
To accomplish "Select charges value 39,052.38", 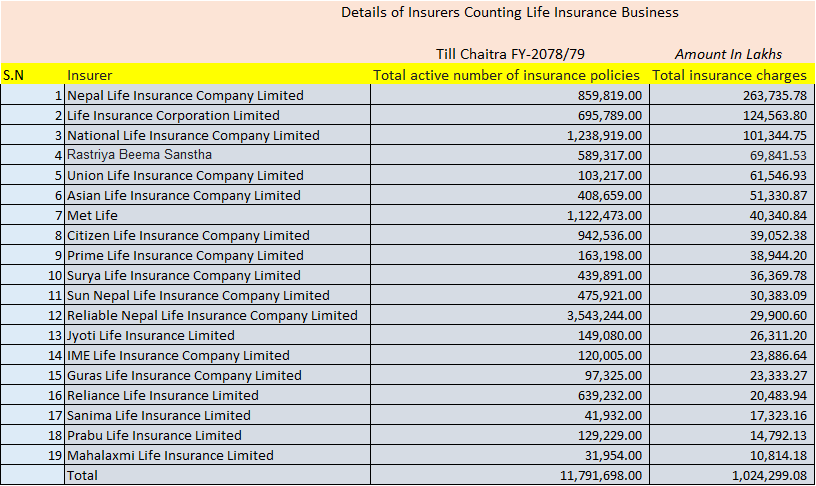I will click(x=779, y=236).
